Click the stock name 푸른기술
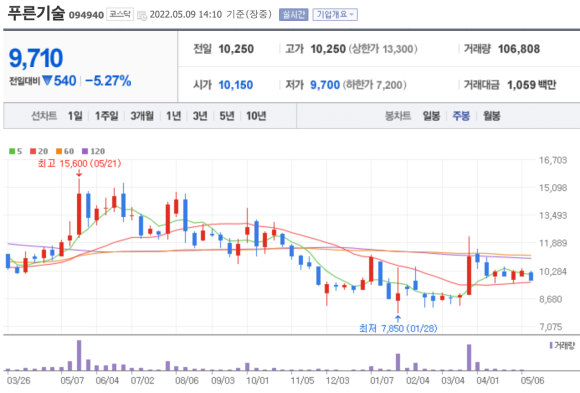The height and width of the screenshot is (393, 580). click(x=36, y=13)
